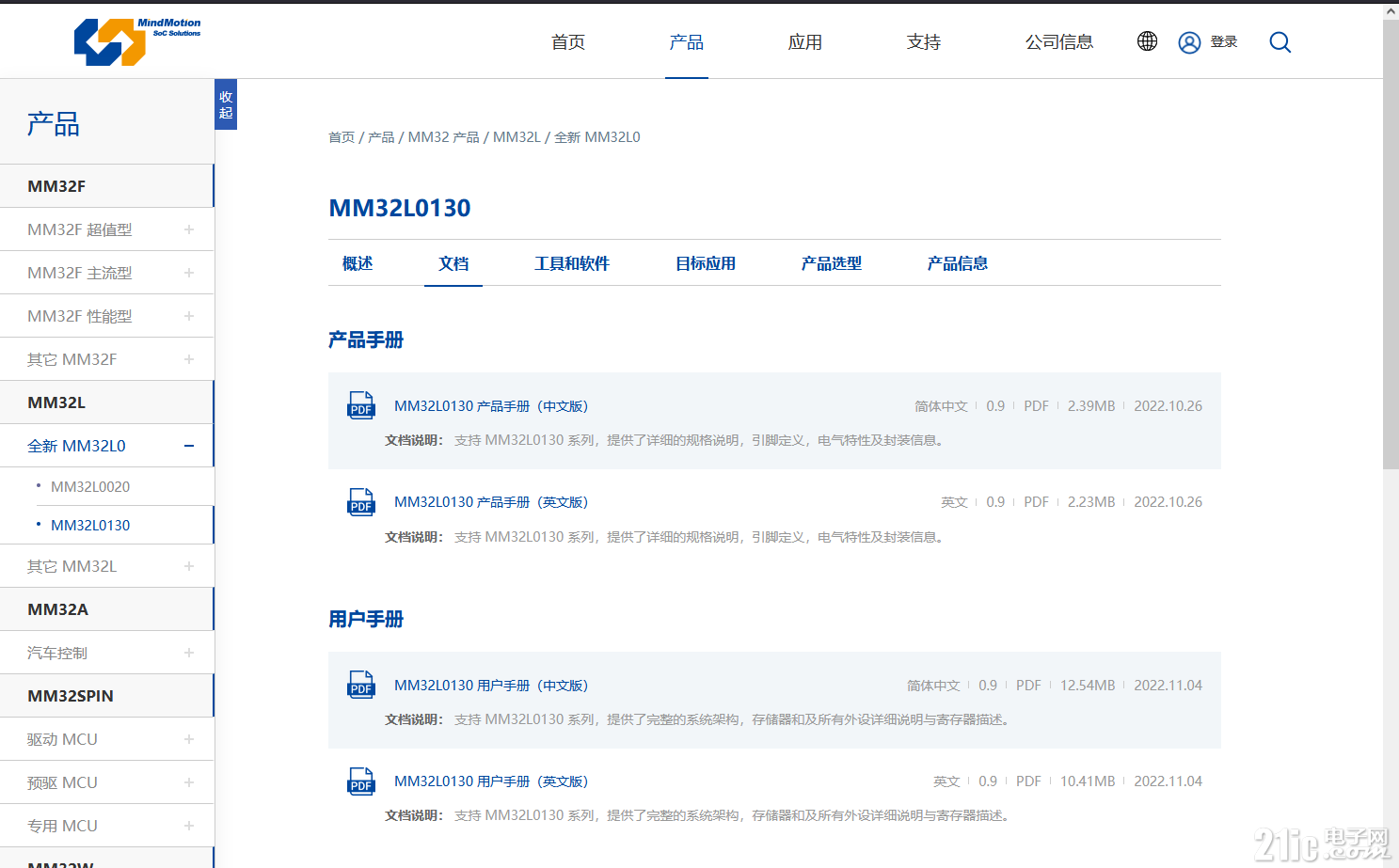Switch to the 工具和软件 tab
The height and width of the screenshot is (868, 1399).
click(x=572, y=263)
